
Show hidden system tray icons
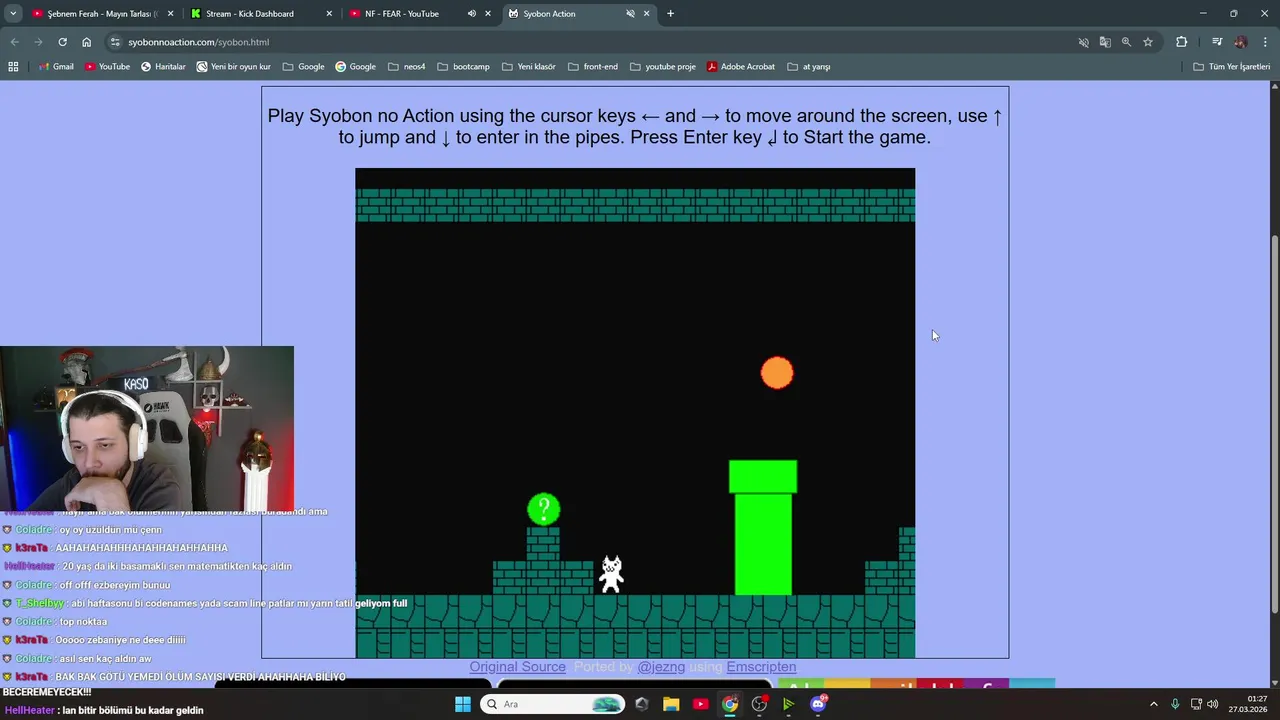pos(1153,704)
